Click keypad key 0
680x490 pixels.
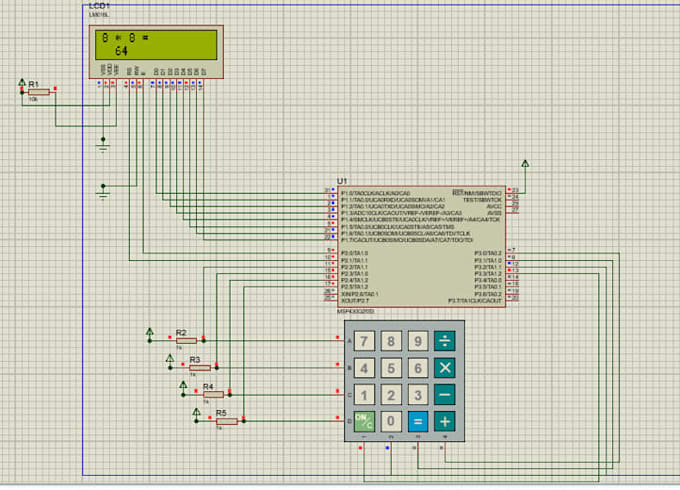(391, 421)
